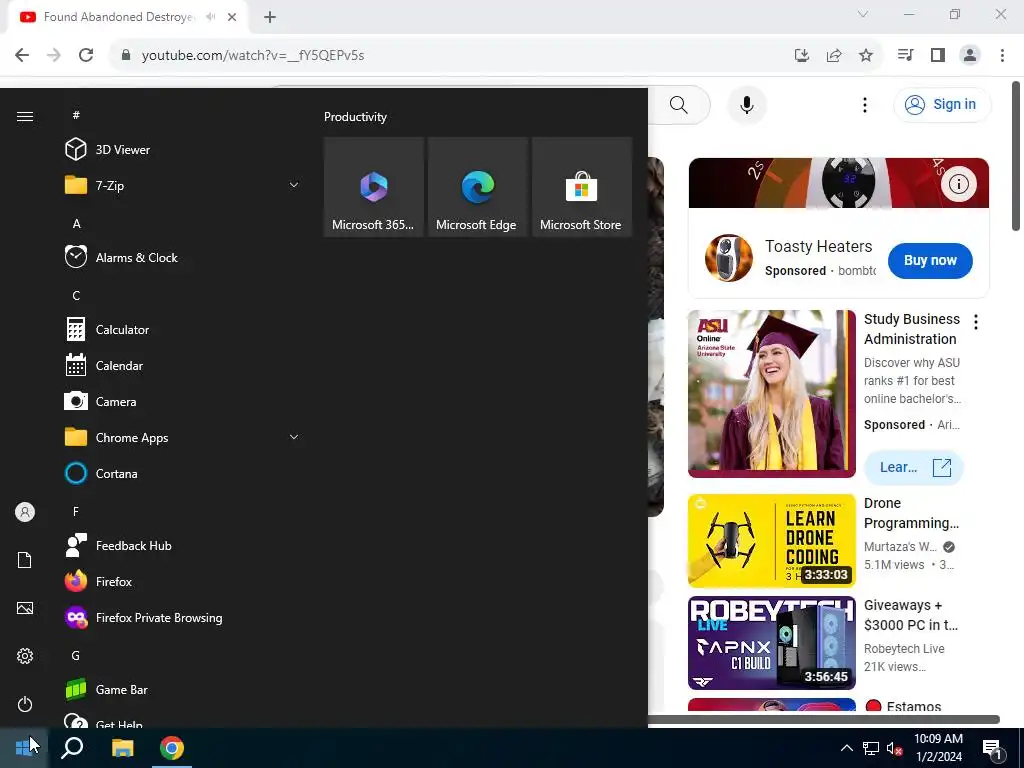This screenshot has height=768, width=1024.
Task: Open Feedback Hub
Action: 183,545
